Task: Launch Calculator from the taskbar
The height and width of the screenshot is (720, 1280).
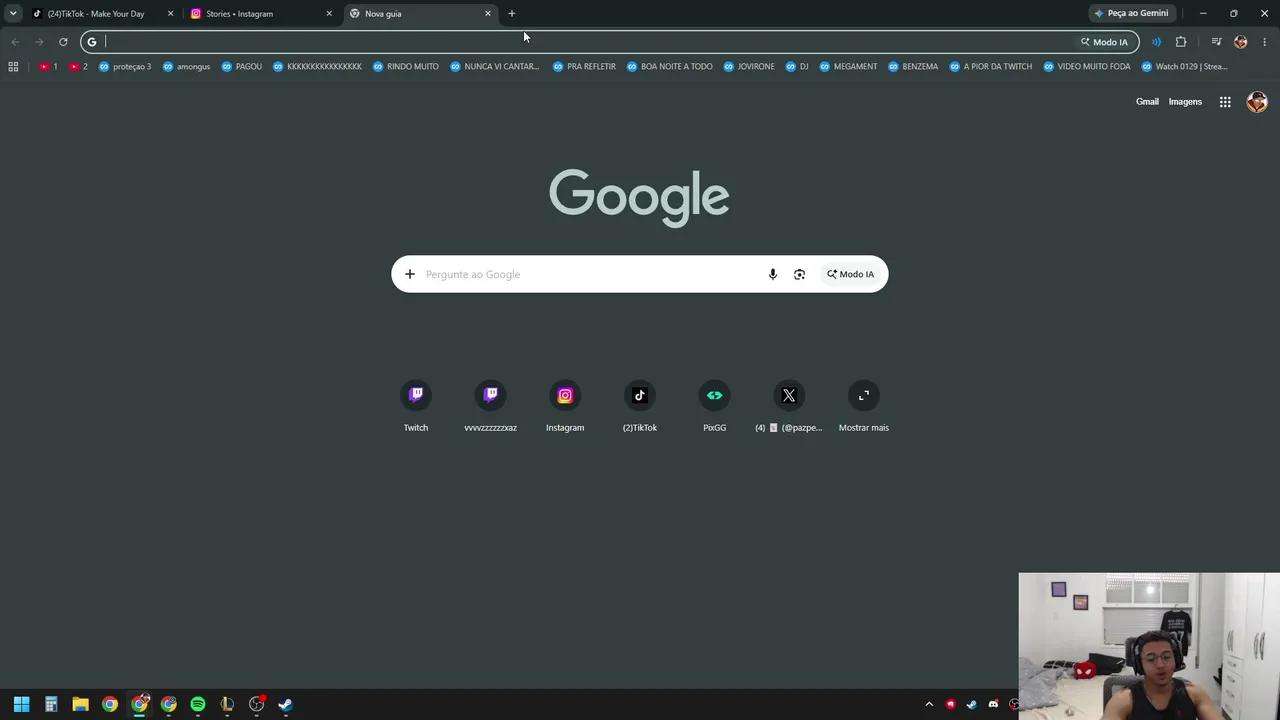Action: pos(51,704)
